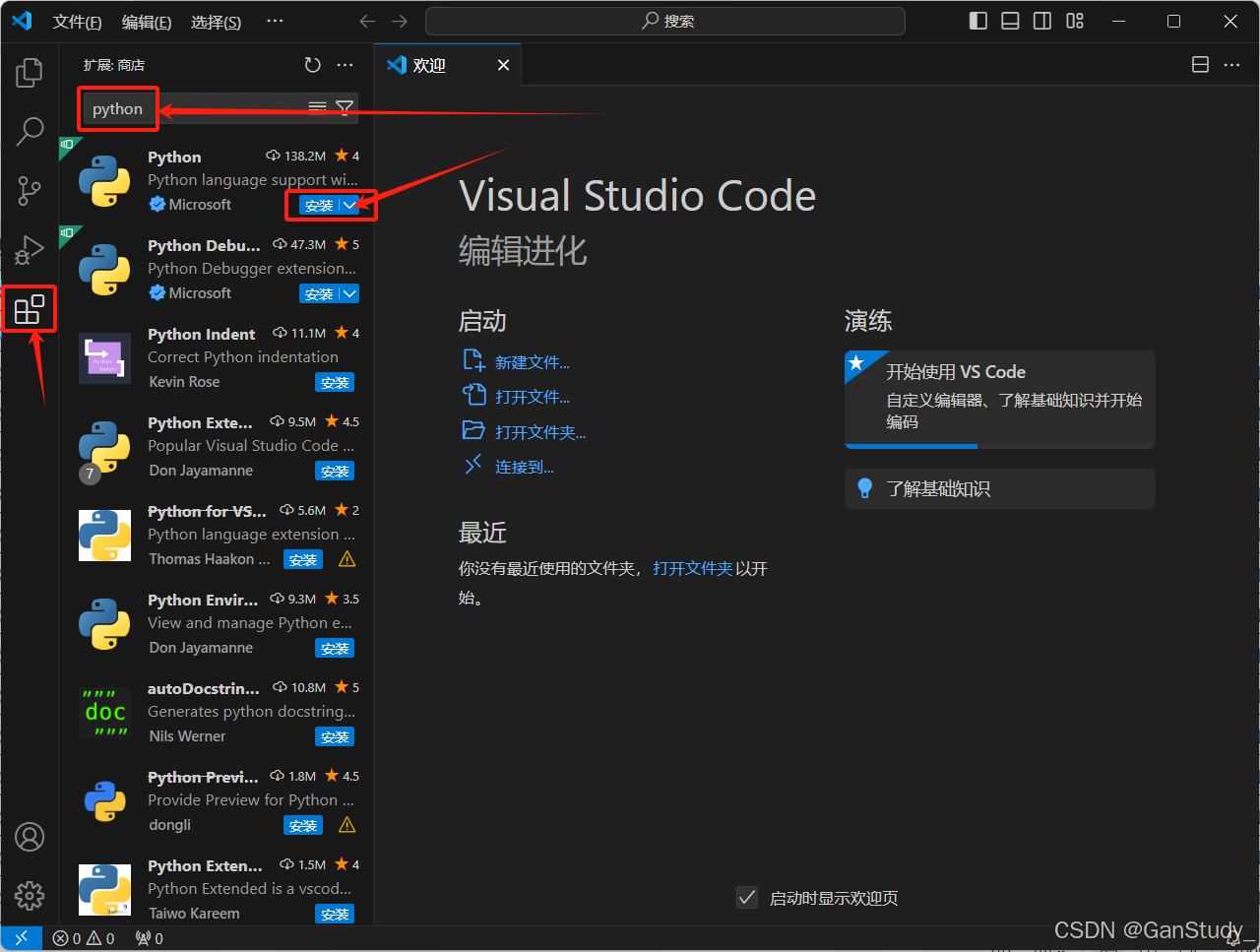
Task: Open the Accounts icon in activity bar
Action: [29, 837]
